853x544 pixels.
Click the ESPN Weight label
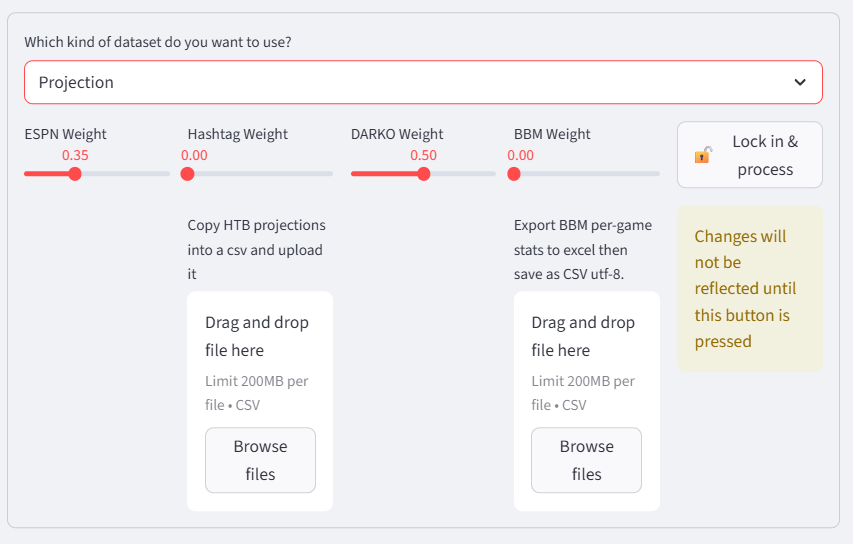(65, 134)
